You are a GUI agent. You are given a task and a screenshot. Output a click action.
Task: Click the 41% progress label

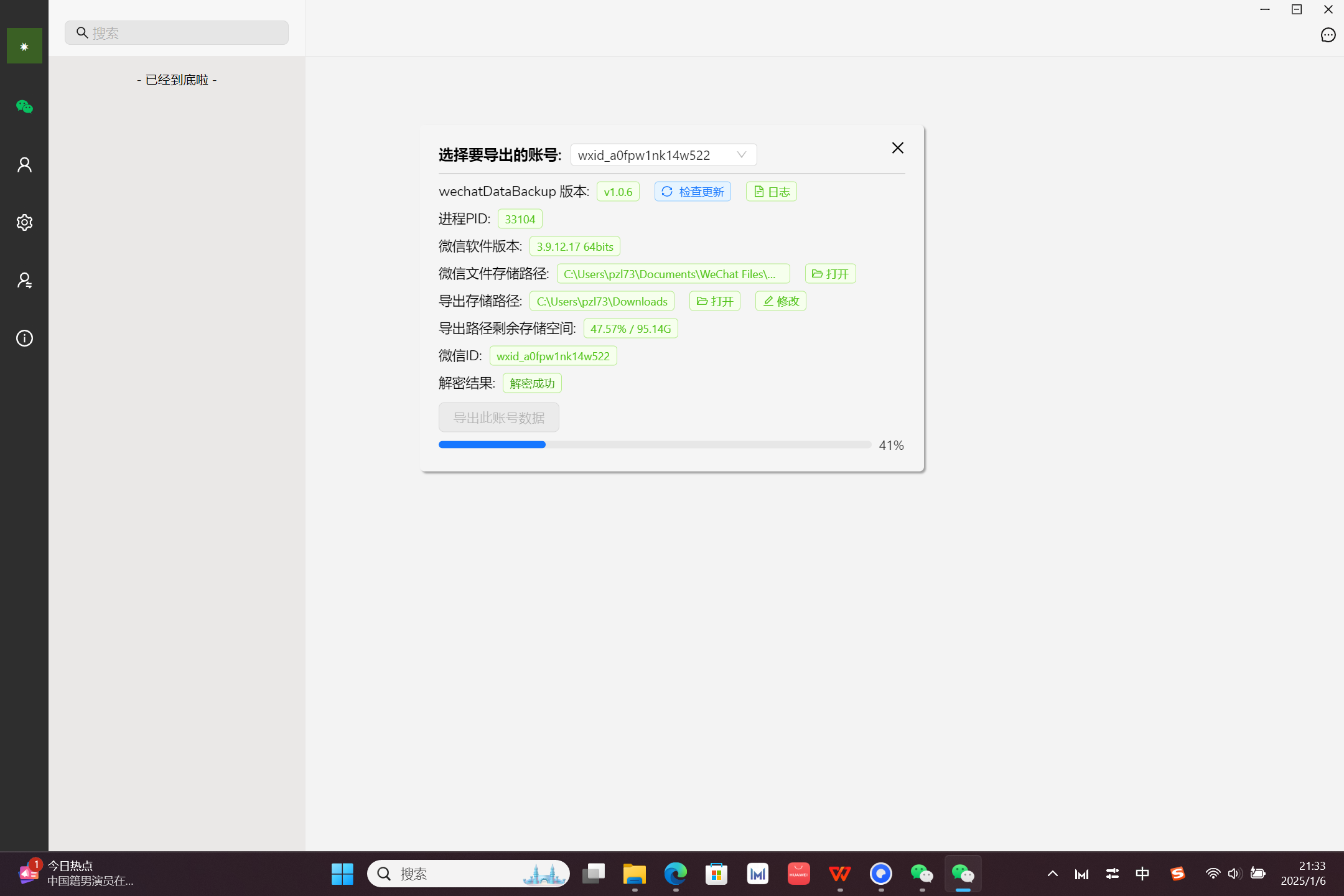point(891,445)
